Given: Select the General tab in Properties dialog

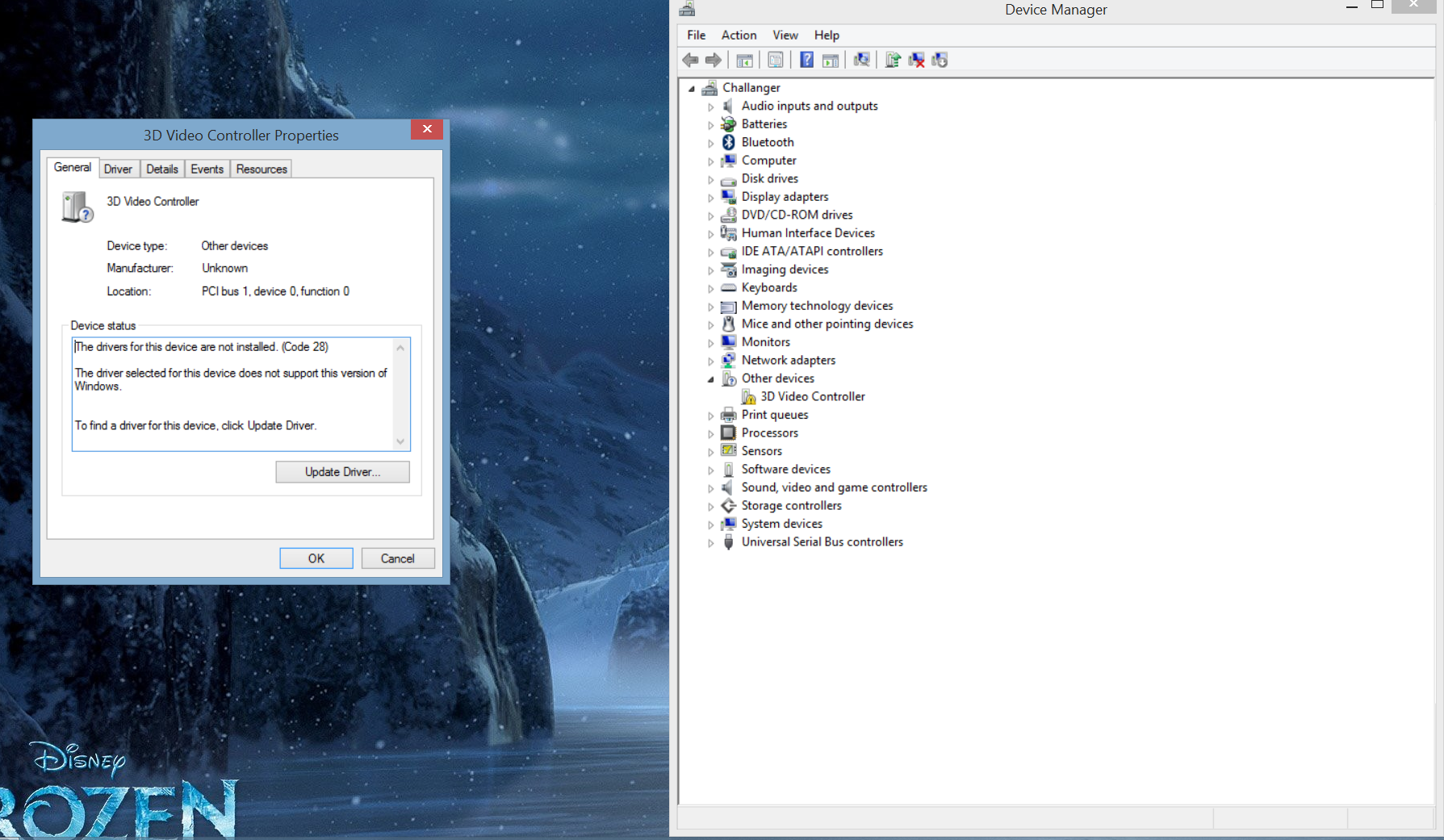Looking at the screenshot, I should (x=73, y=167).
